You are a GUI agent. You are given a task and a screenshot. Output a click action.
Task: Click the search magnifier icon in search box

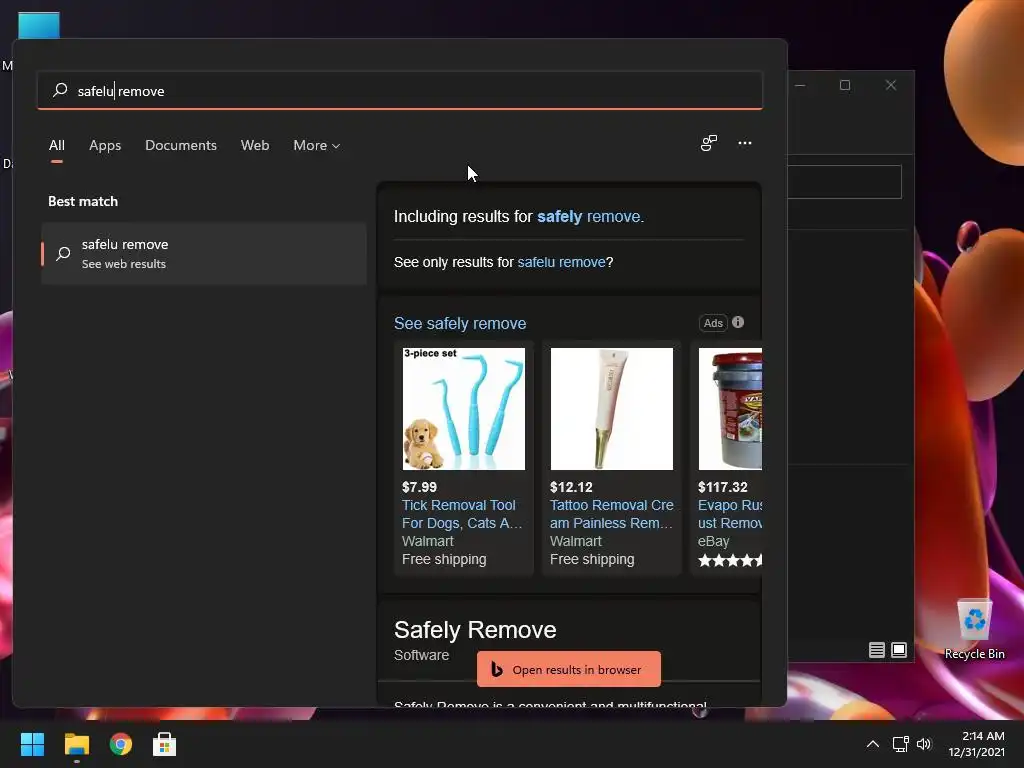60,90
